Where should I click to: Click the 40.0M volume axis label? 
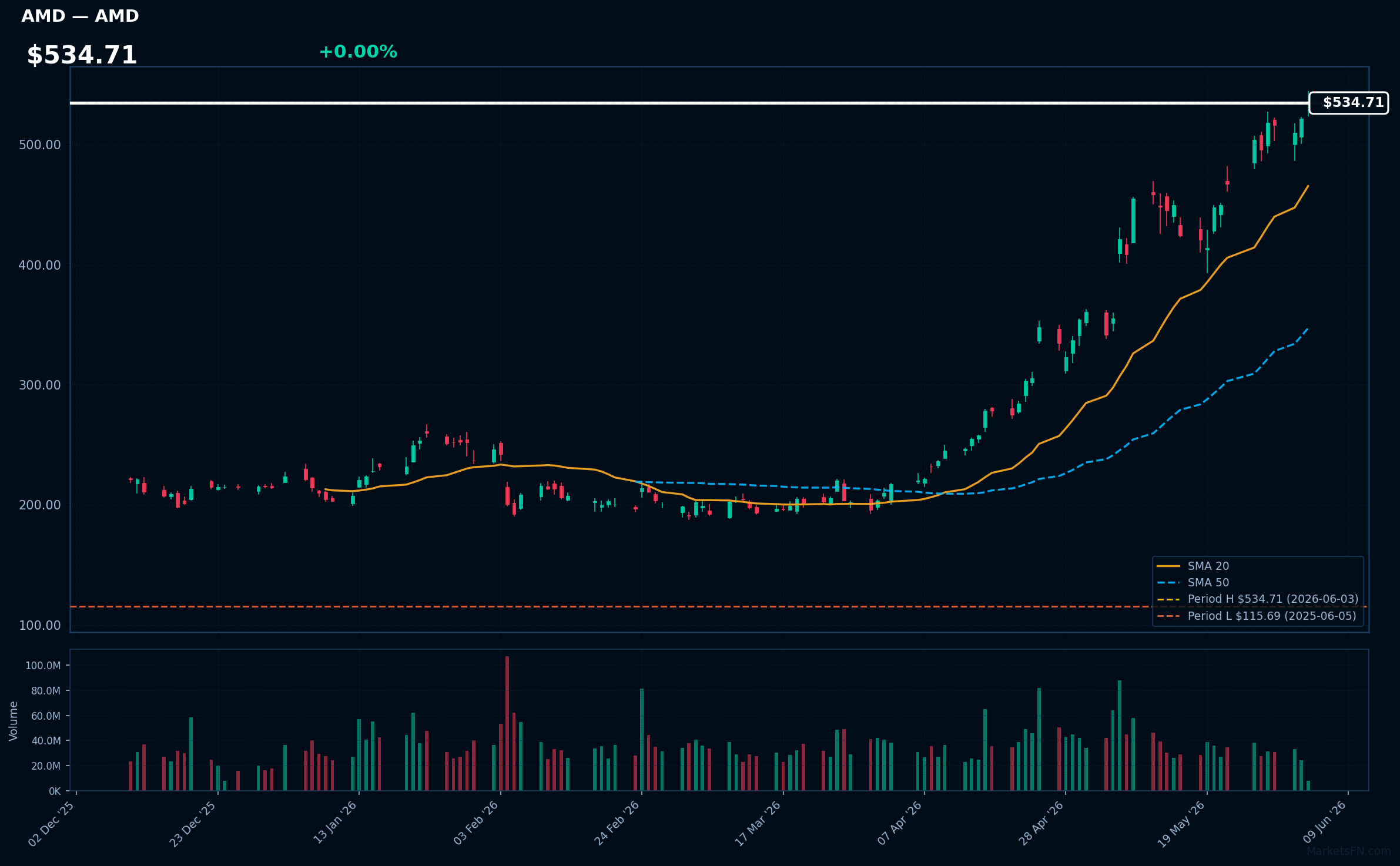click(x=46, y=741)
